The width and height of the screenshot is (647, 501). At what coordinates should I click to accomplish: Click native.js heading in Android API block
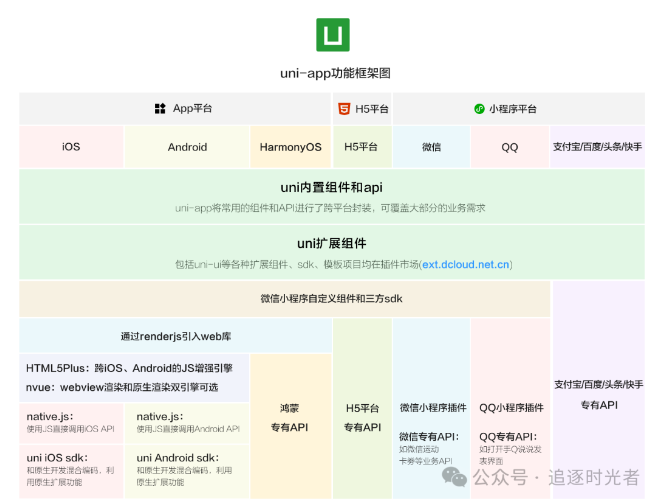click(160, 417)
